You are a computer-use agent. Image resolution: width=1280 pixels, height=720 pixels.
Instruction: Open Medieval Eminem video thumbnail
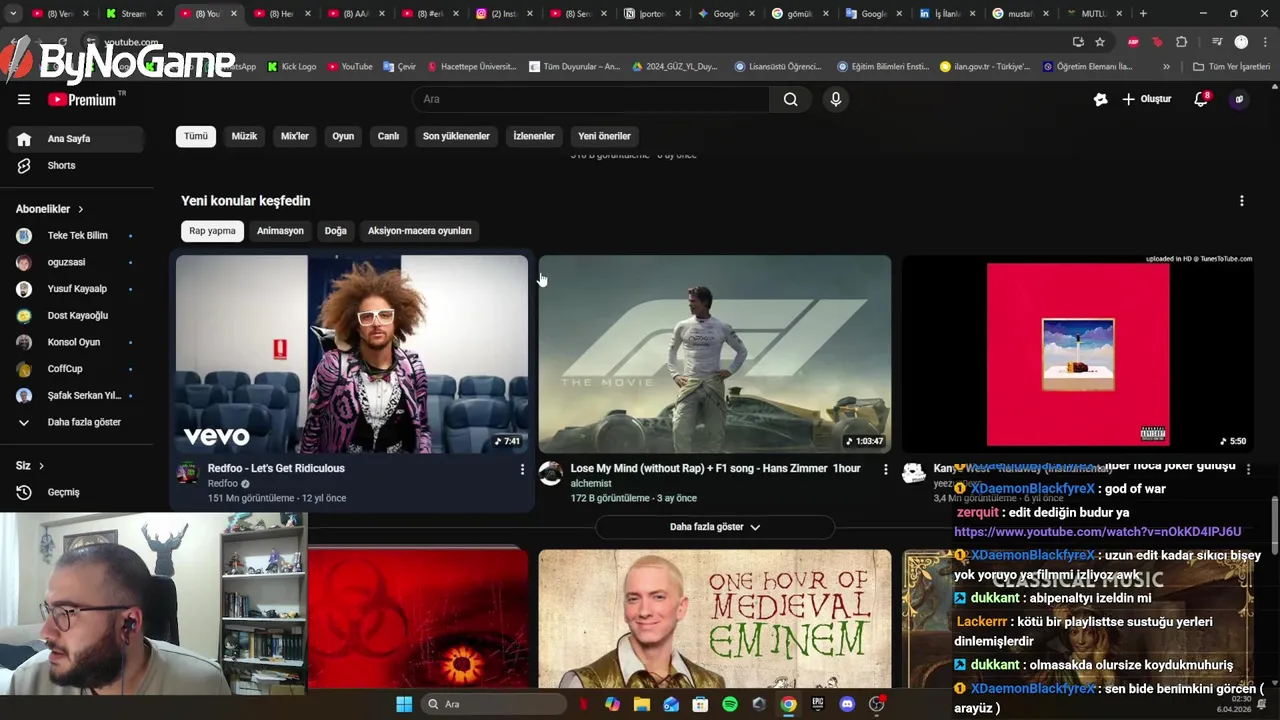tap(714, 619)
